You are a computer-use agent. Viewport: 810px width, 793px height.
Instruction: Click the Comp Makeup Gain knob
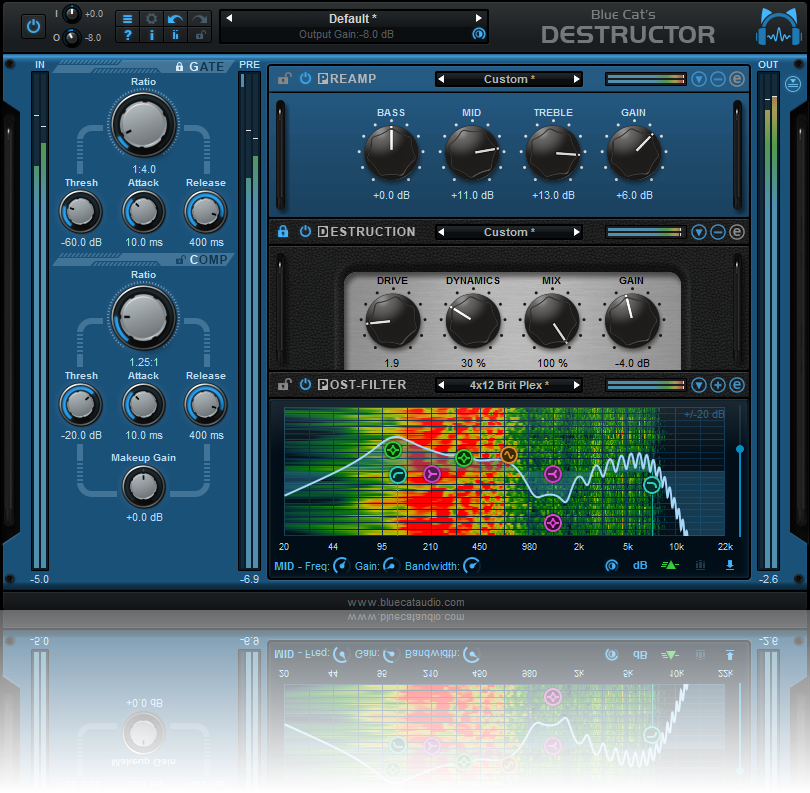click(x=144, y=487)
